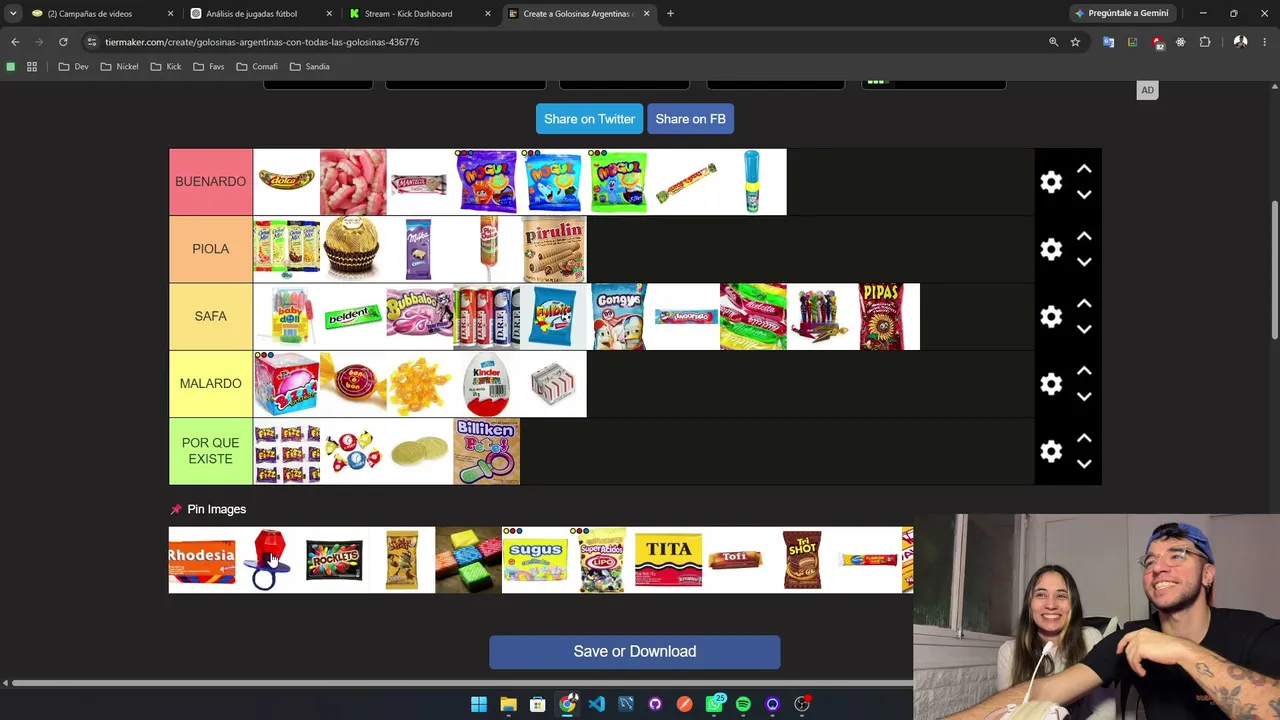Move the PIOLA tier down
This screenshot has height=720, width=1280.
[x=1084, y=262]
